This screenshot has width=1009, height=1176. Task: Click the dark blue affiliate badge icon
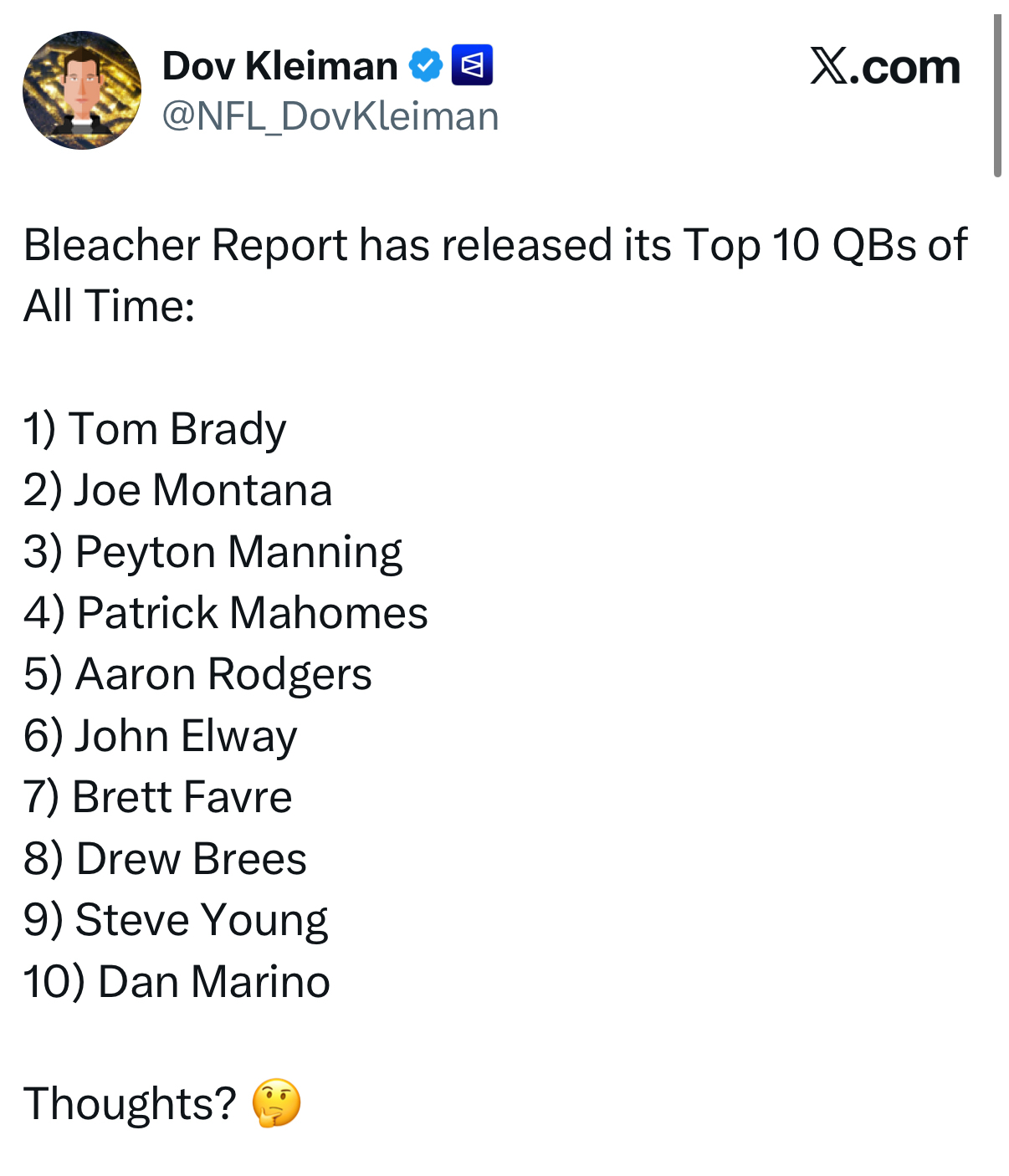pyautogui.click(x=472, y=65)
